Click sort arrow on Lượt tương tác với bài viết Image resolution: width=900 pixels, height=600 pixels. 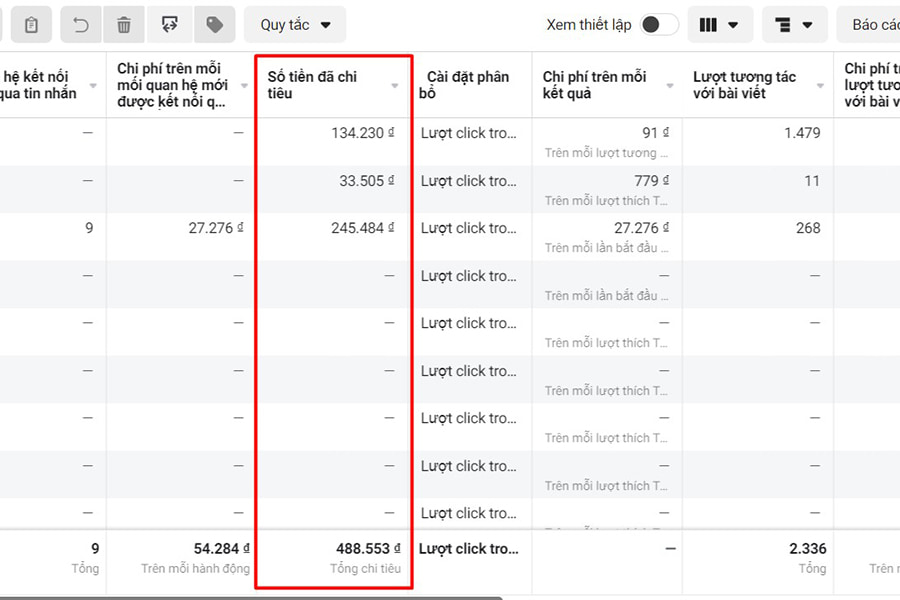coord(820,86)
